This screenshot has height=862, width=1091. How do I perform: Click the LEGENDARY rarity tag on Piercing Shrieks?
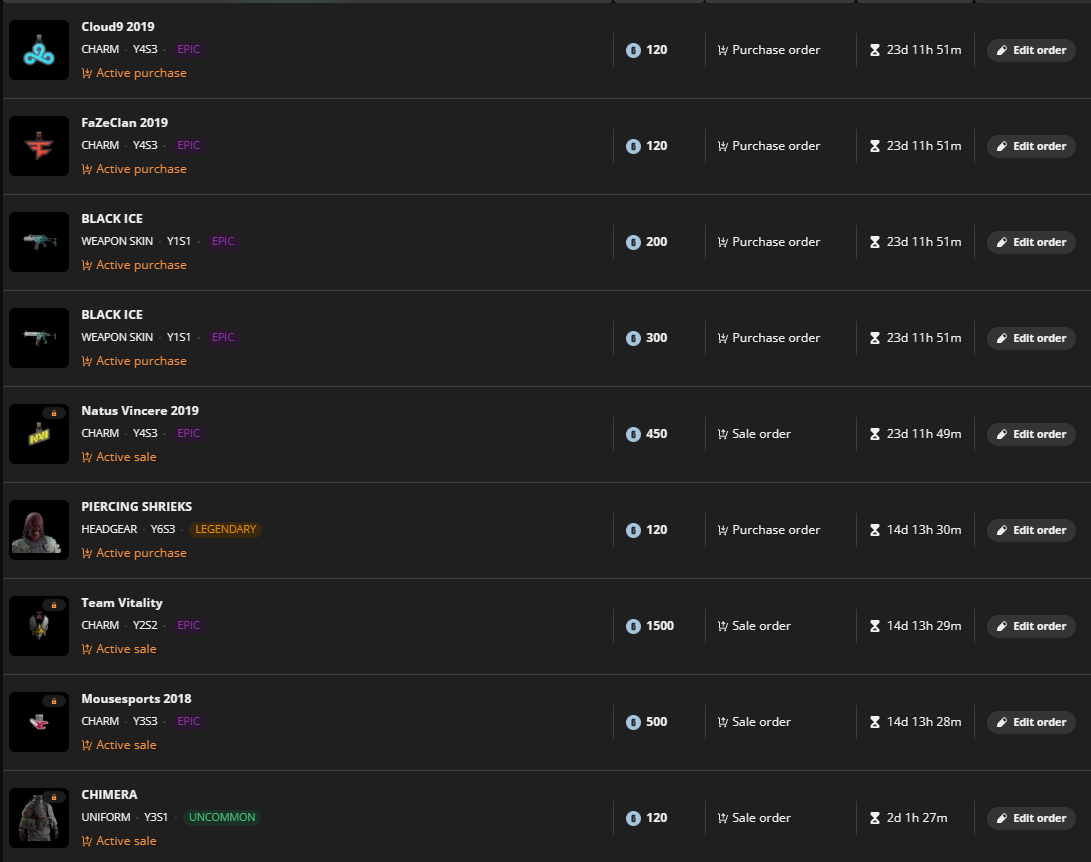click(225, 530)
